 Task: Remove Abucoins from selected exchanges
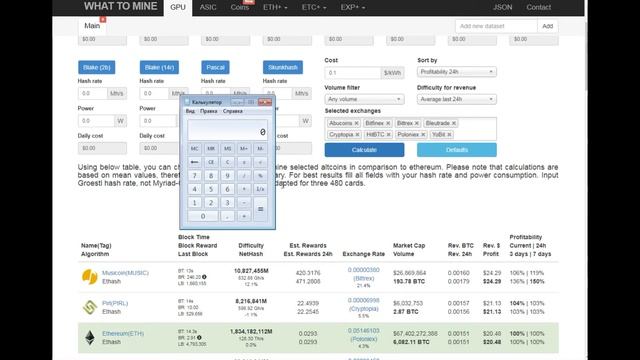pos(356,123)
